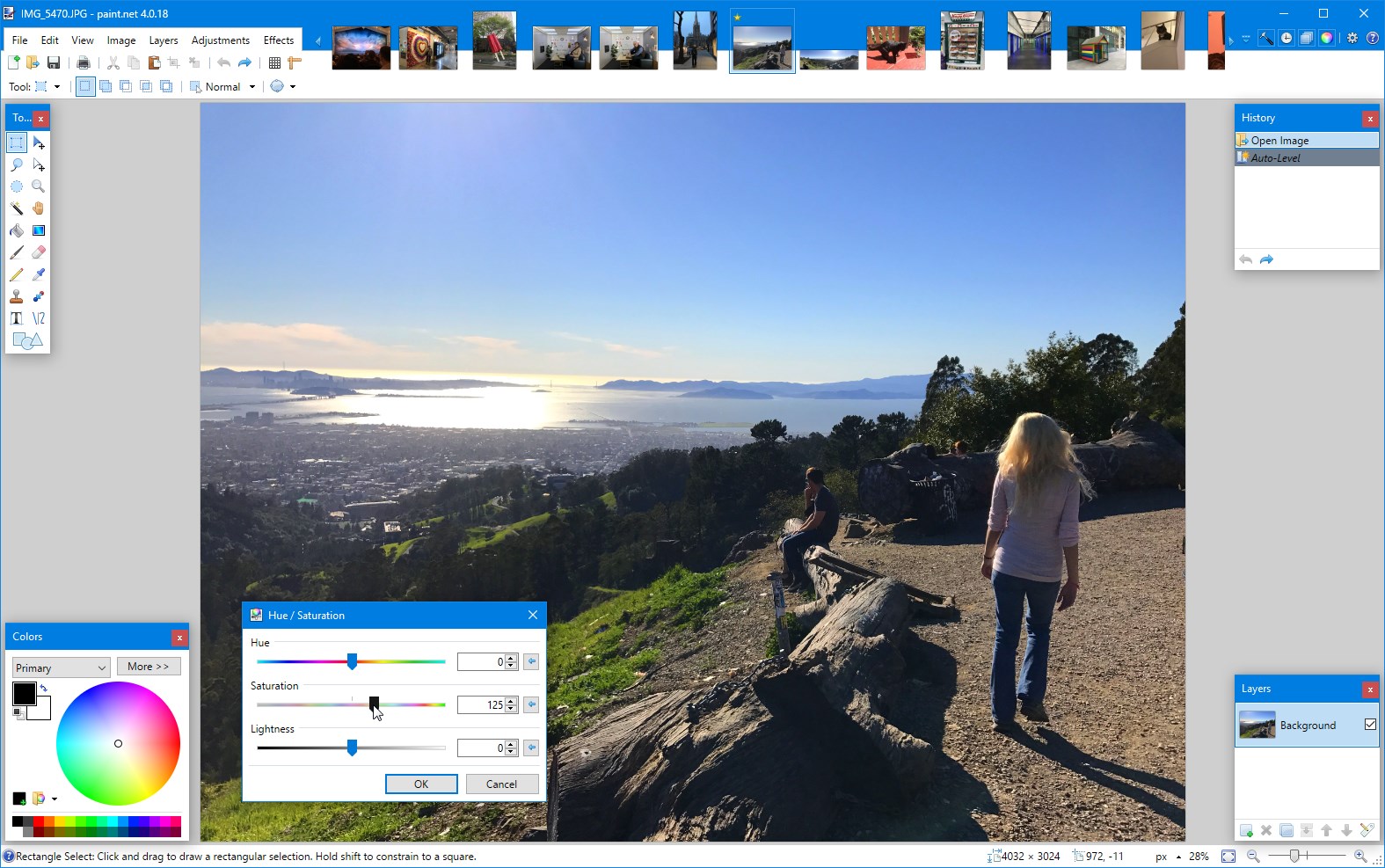
Task: Open the Tool chooser dropdown arrow
Action: pyautogui.click(x=57, y=87)
